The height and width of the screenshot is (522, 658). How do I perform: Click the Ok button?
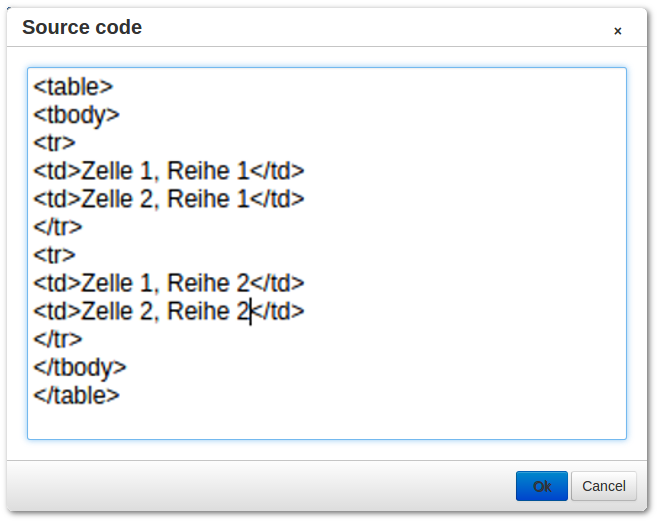coord(541,486)
